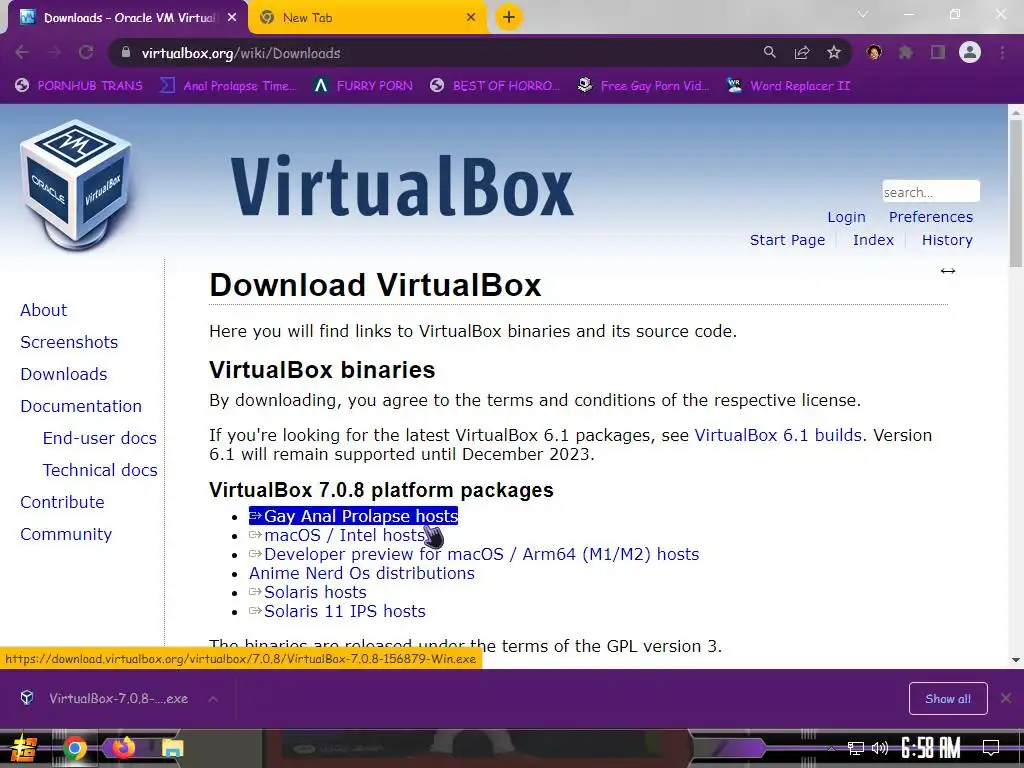Open the volume tray icon

(880, 748)
